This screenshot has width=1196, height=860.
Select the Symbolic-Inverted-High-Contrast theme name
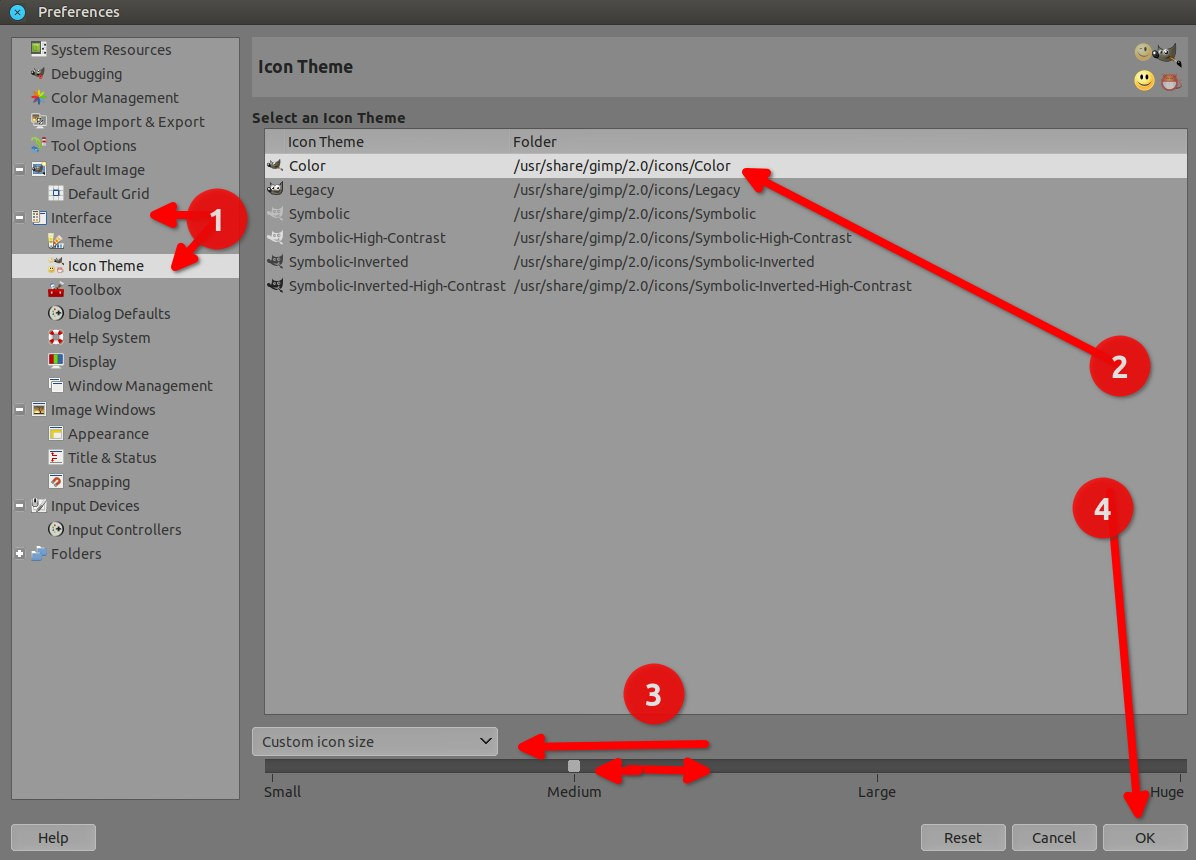click(397, 286)
